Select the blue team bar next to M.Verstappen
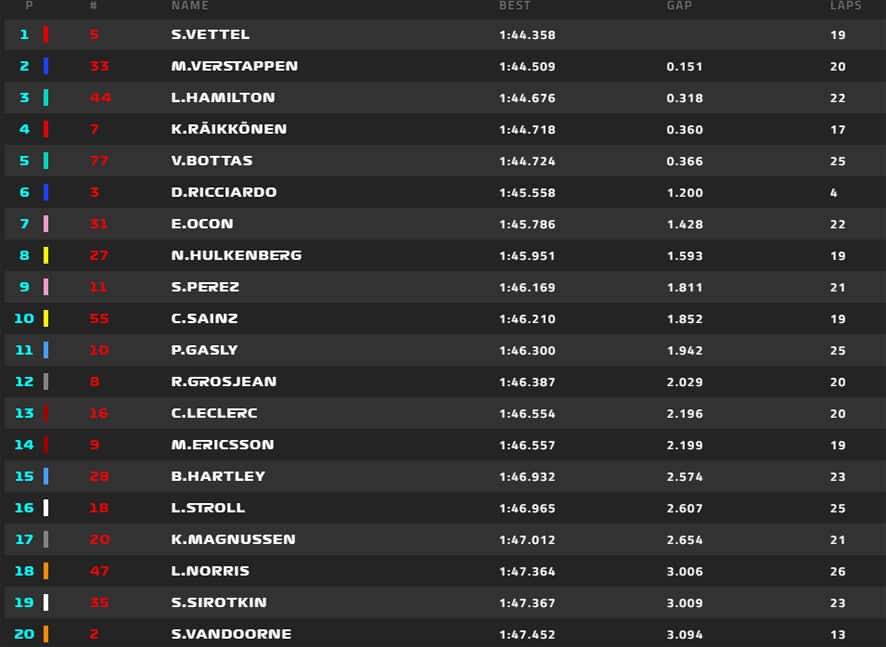 [46, 66]
